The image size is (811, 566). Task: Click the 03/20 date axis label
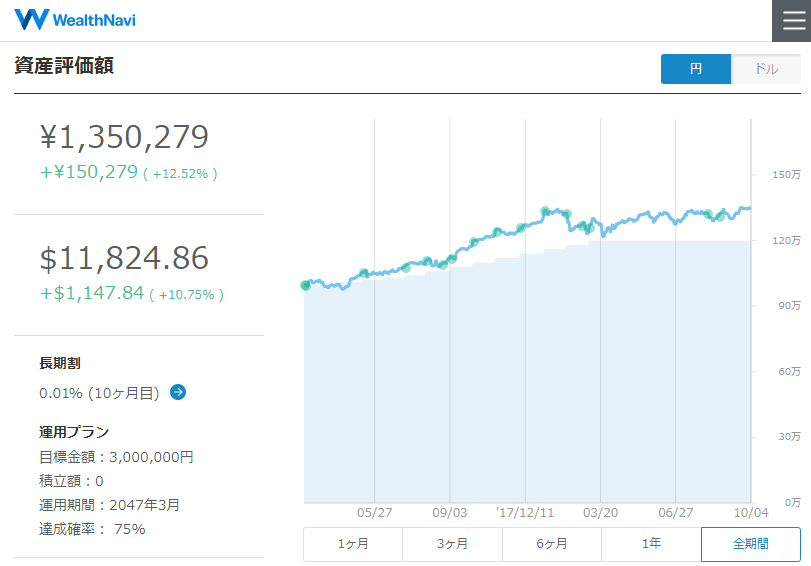coord(600,513)
